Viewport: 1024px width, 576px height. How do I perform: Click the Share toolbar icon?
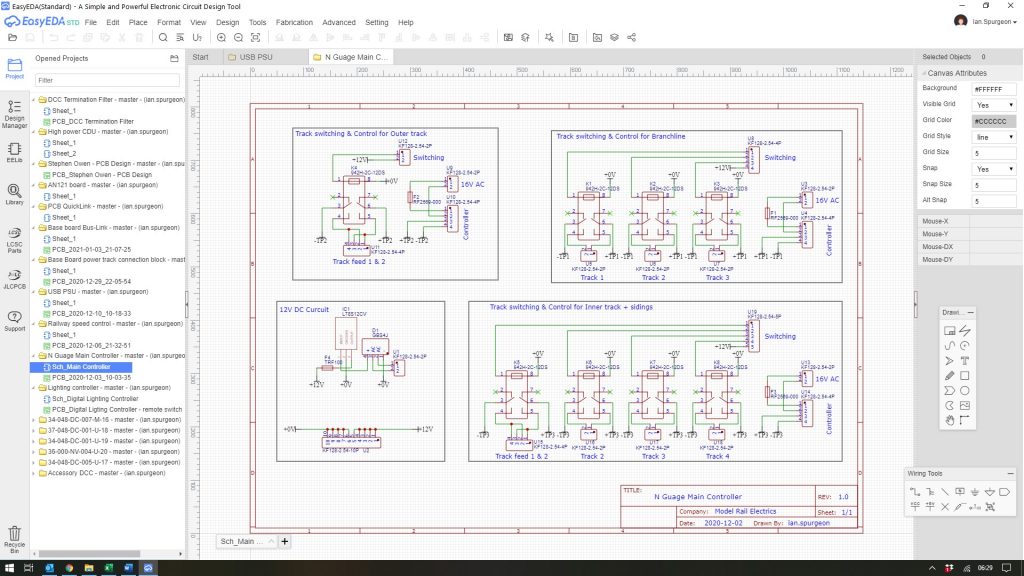point(632,37)
